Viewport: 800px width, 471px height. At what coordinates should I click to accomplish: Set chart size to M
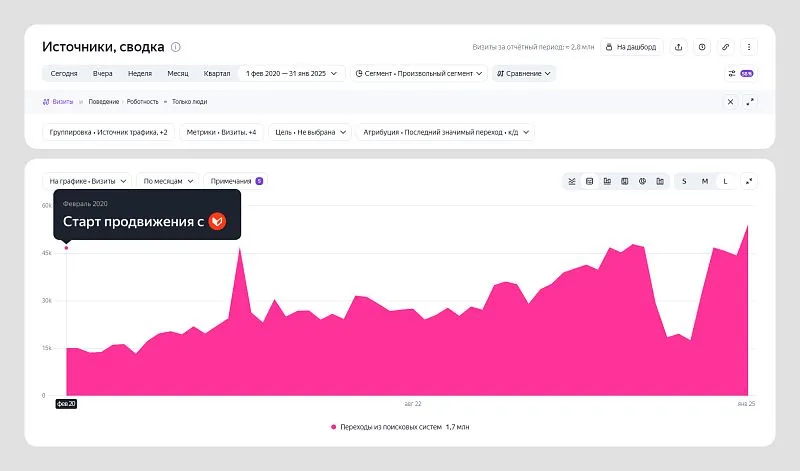pos(705,181)
